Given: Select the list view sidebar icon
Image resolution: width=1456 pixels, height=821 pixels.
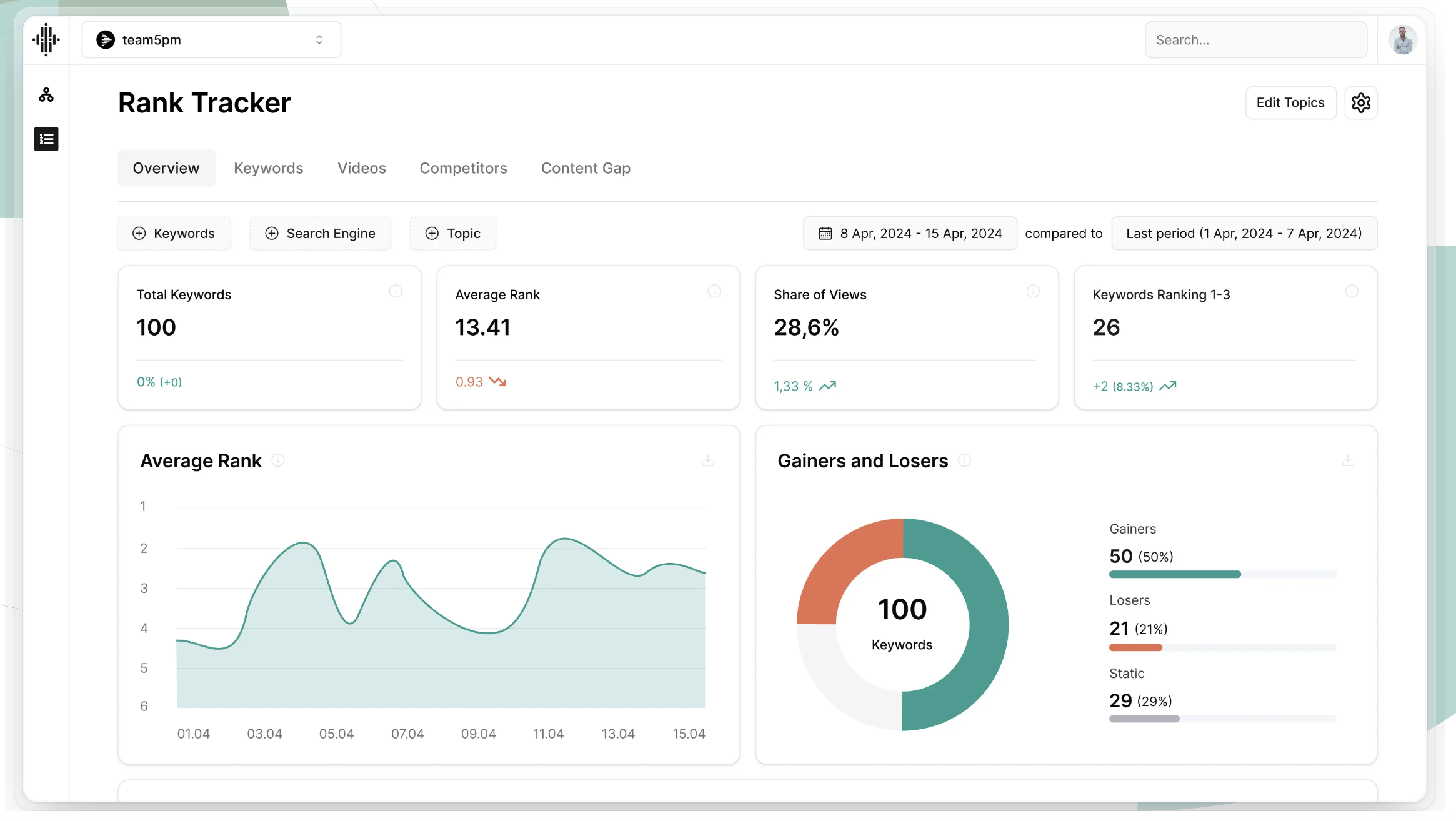Looking at the screenshot, I should (x=46, y=139).
